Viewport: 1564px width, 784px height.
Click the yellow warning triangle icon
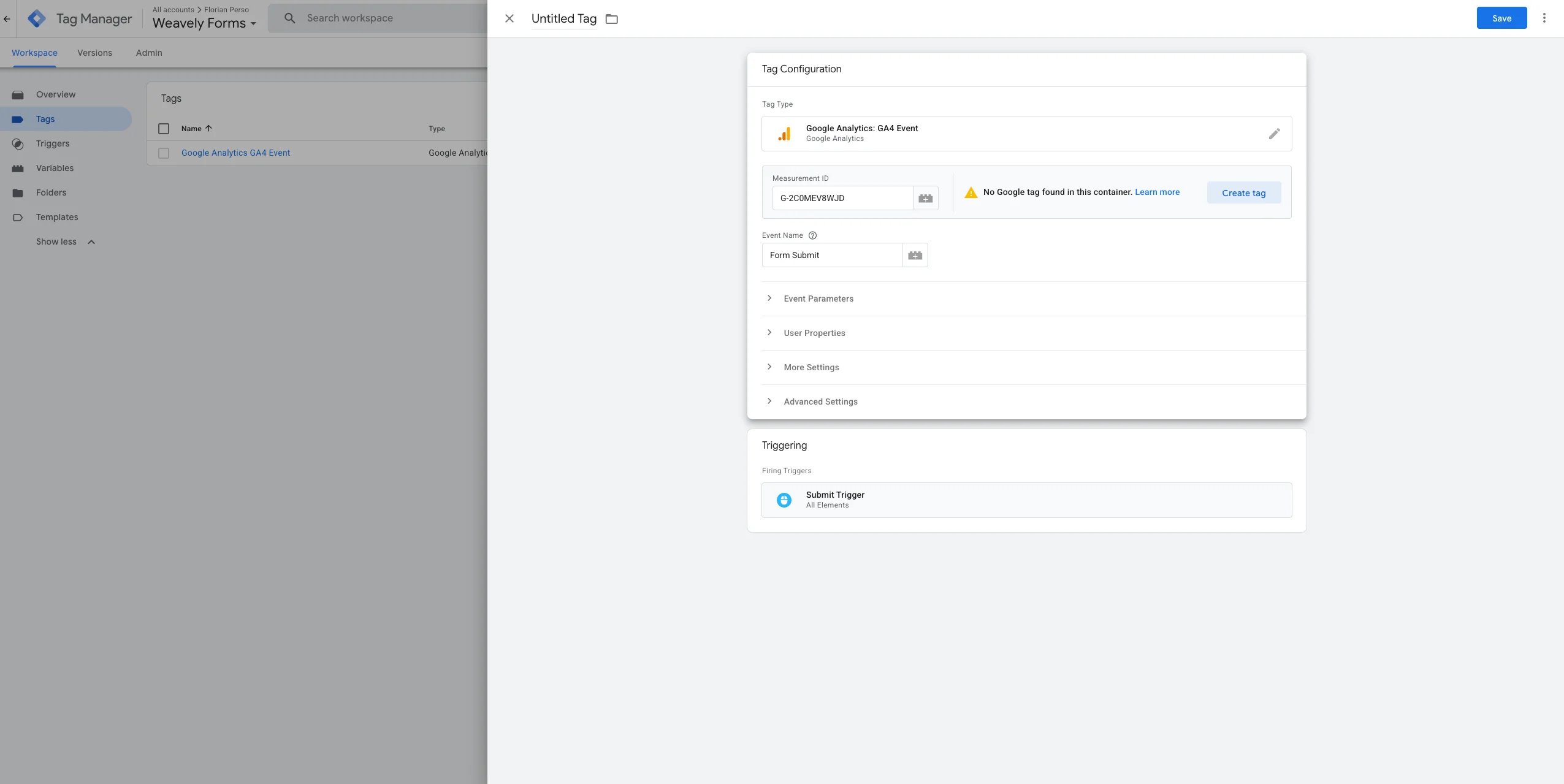click(x=971, y=192)
